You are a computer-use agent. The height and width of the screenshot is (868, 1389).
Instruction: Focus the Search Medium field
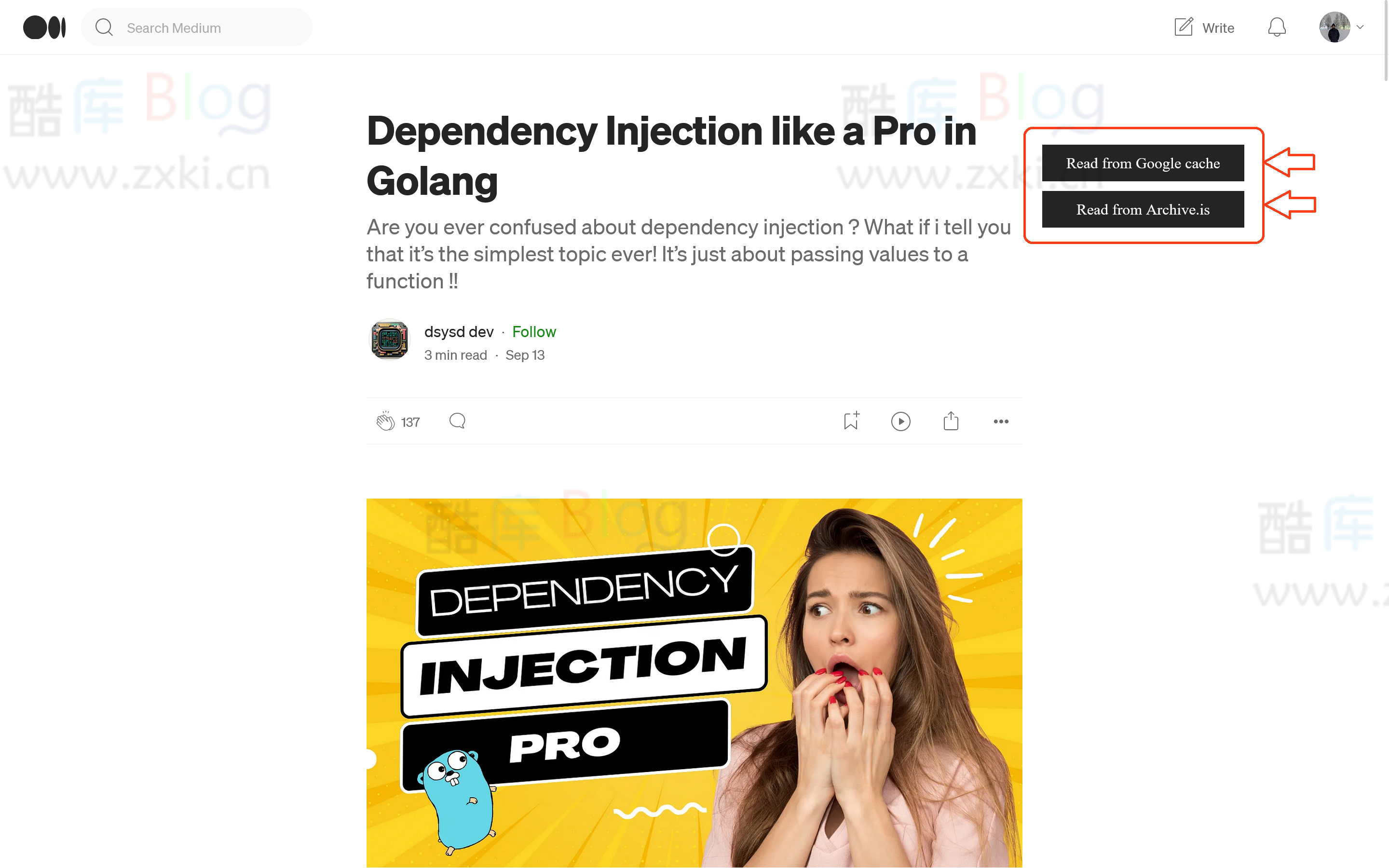197,27
